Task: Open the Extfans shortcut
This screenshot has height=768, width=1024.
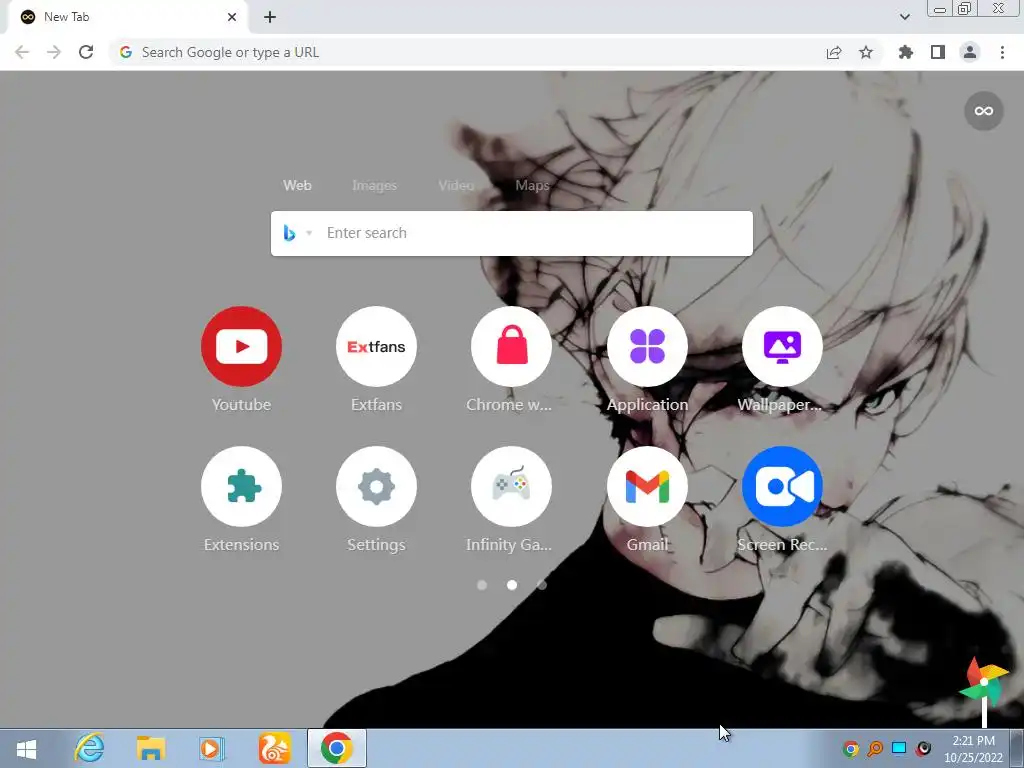Action: pos(376,346)
